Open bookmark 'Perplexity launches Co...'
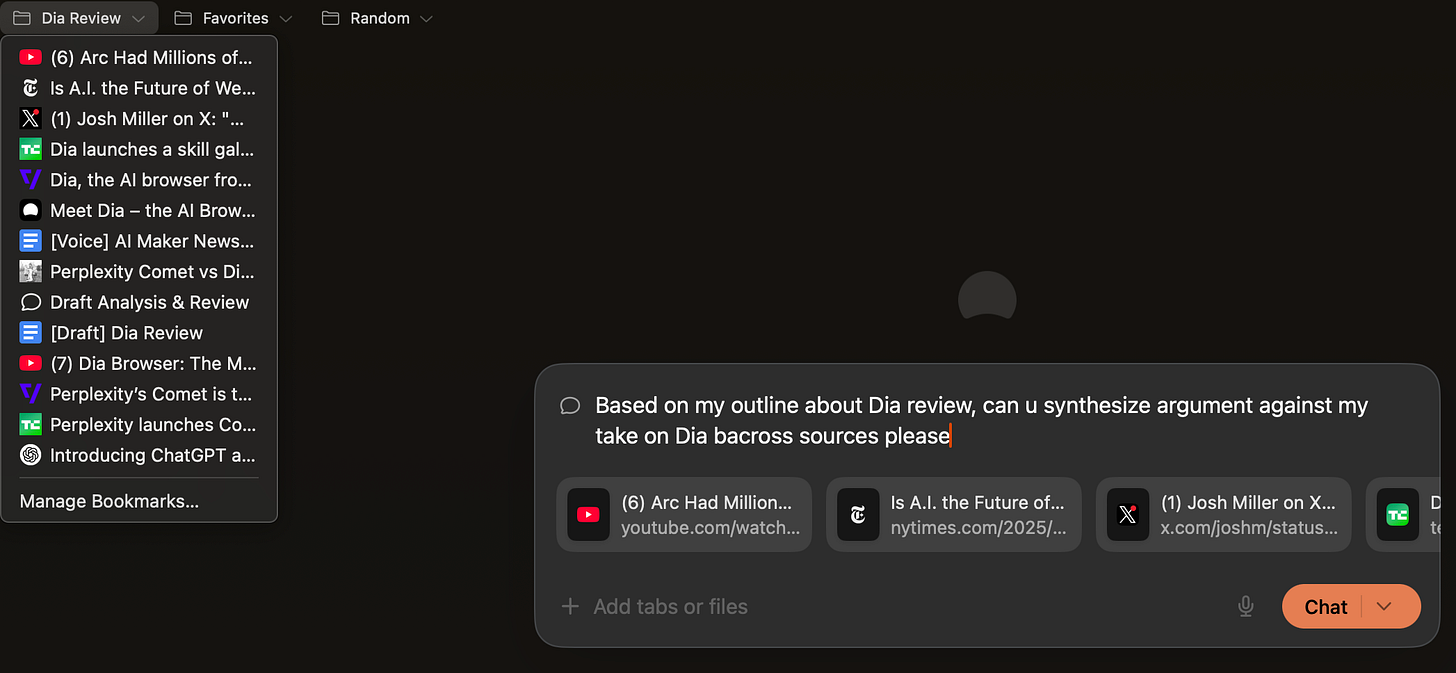Image resolution: width=1456 pixels, height=673 pixels. [139, 424]
